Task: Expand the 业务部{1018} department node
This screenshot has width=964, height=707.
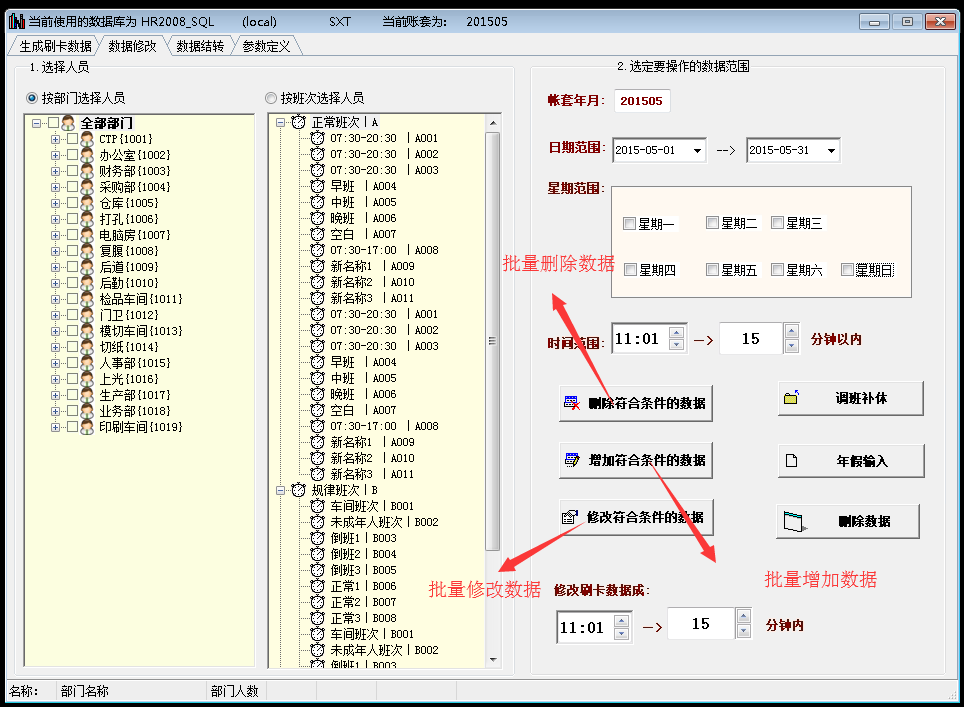Action: pos(55,411)
